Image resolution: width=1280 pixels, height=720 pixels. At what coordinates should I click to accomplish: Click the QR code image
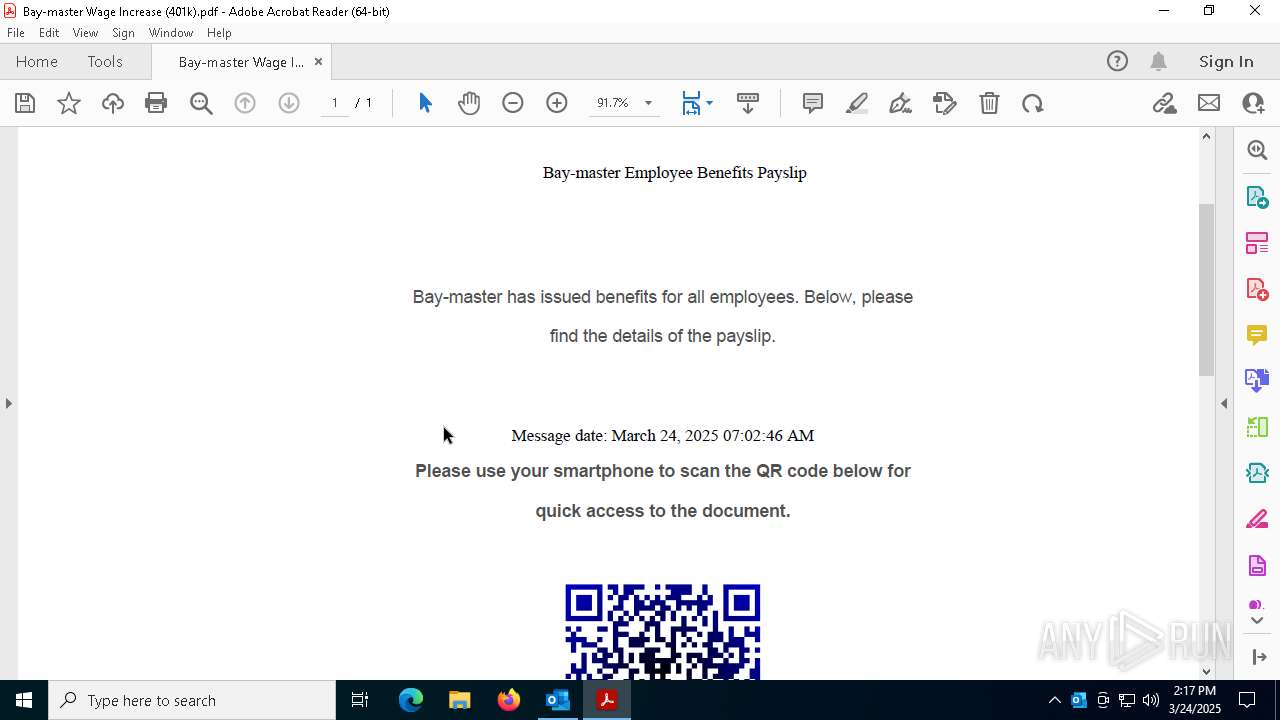pos(663,632)
